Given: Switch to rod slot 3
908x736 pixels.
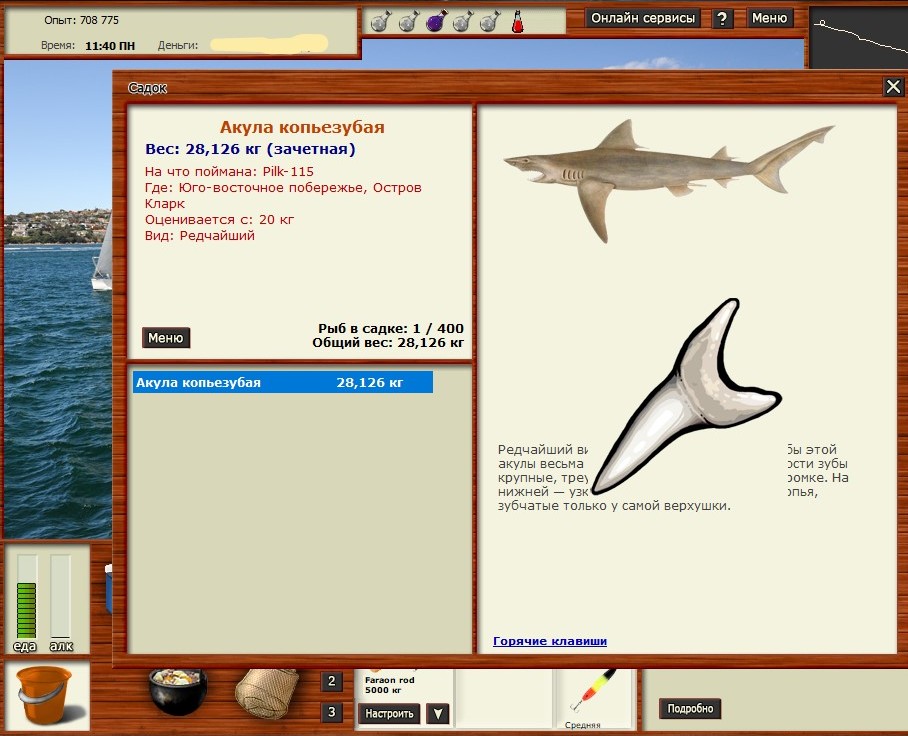Looking at the screenshot, I should pos(332,713).
